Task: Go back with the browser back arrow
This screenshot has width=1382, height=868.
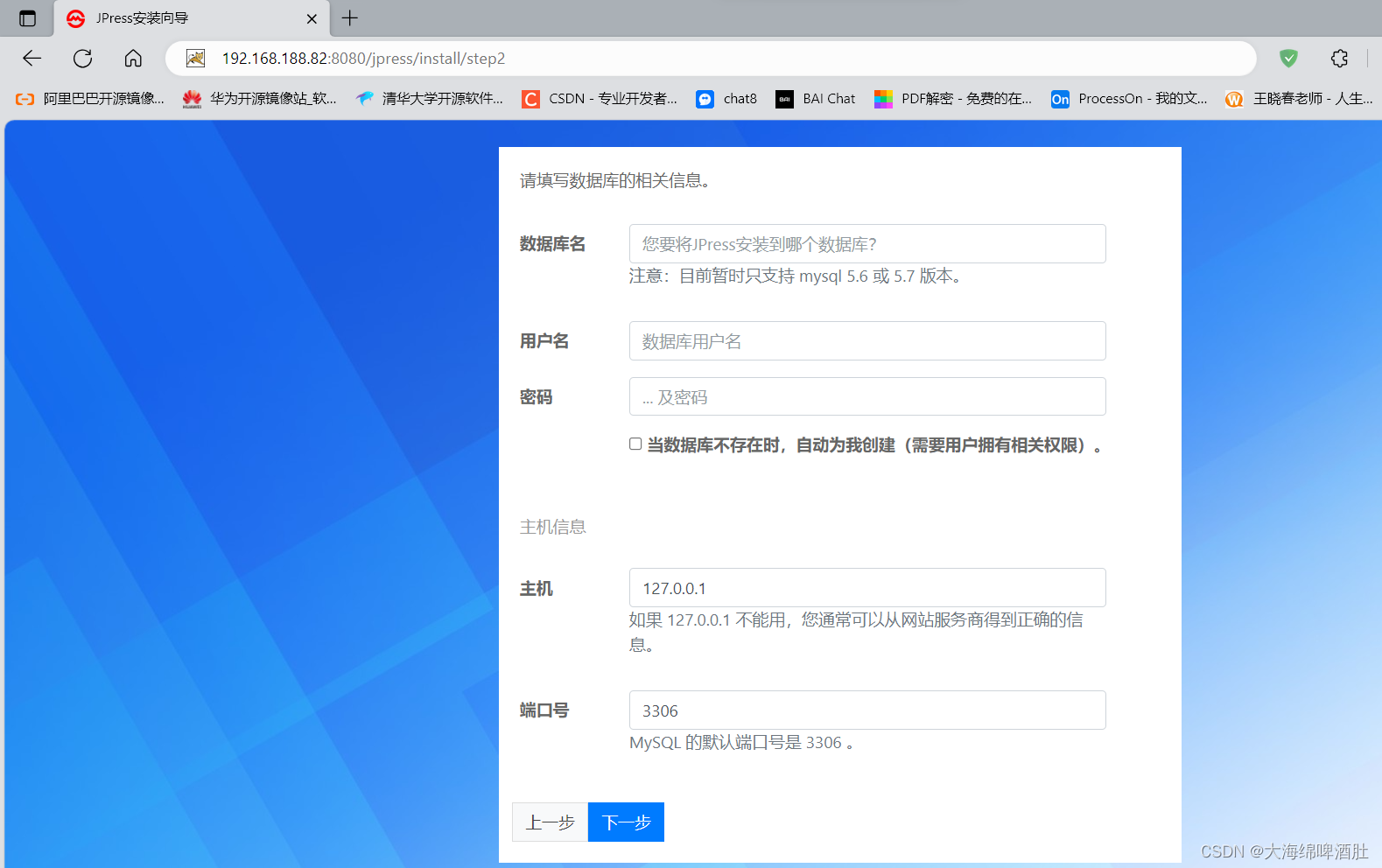Action: coord(32,59)
